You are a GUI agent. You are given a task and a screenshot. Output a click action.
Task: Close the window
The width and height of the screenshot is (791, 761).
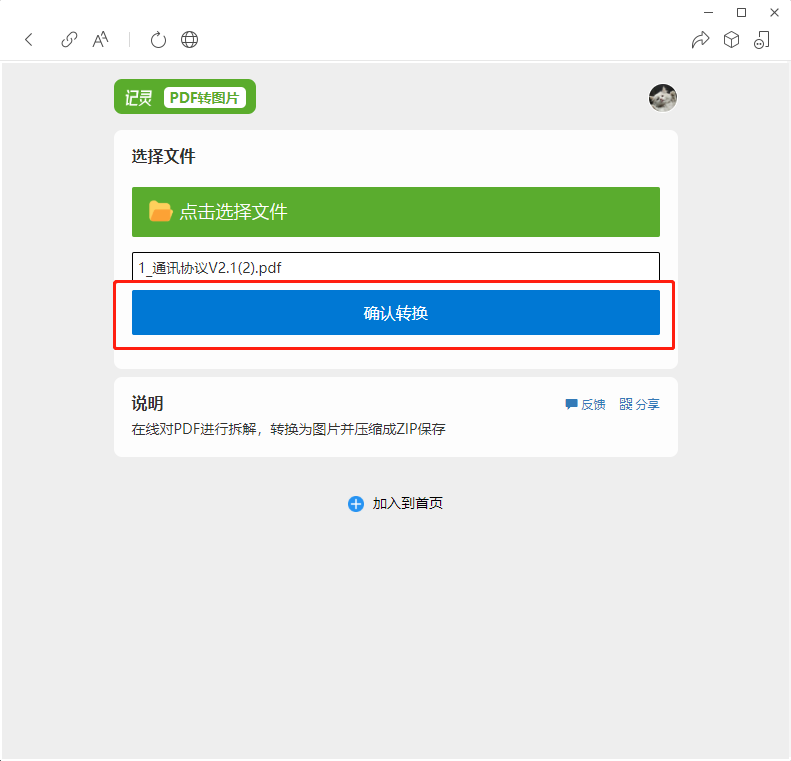774,13
